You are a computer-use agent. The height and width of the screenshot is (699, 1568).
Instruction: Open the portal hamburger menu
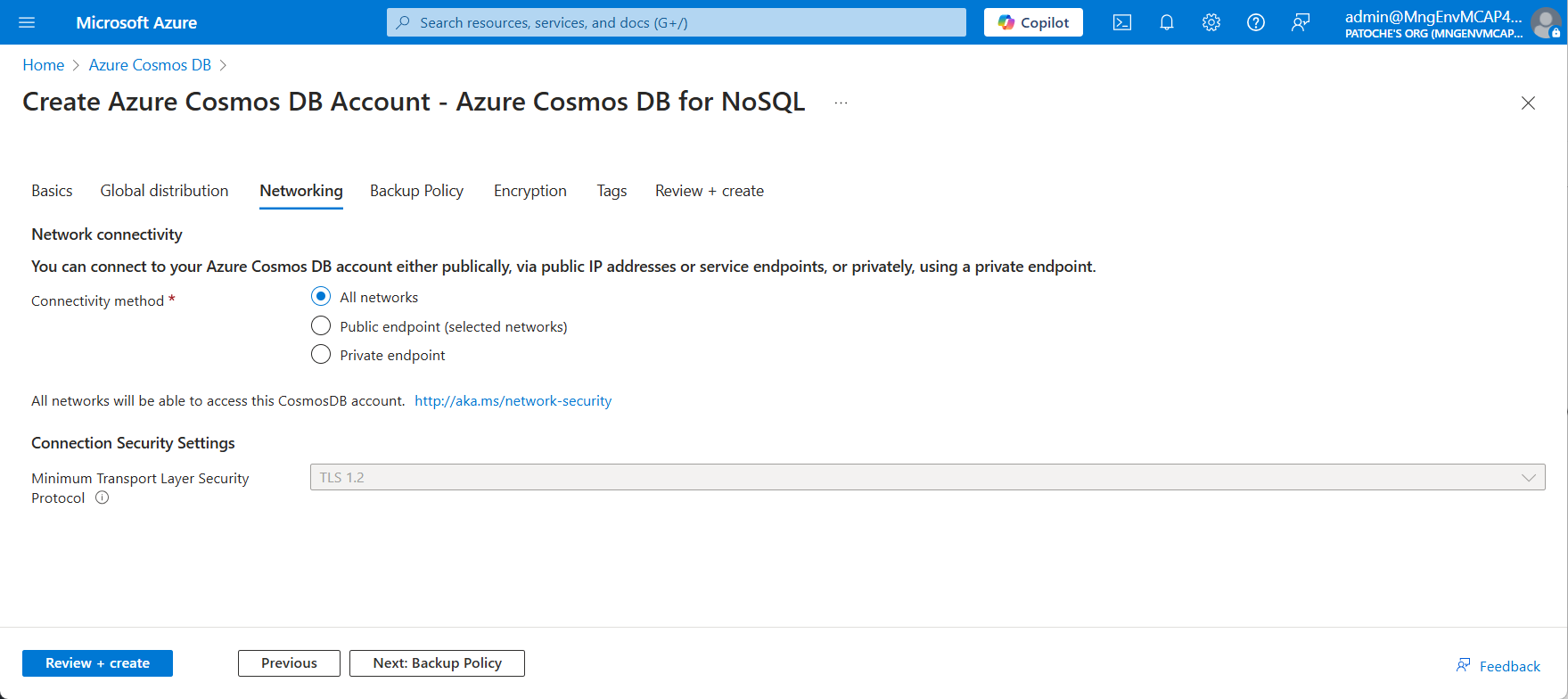coord(27,22)
